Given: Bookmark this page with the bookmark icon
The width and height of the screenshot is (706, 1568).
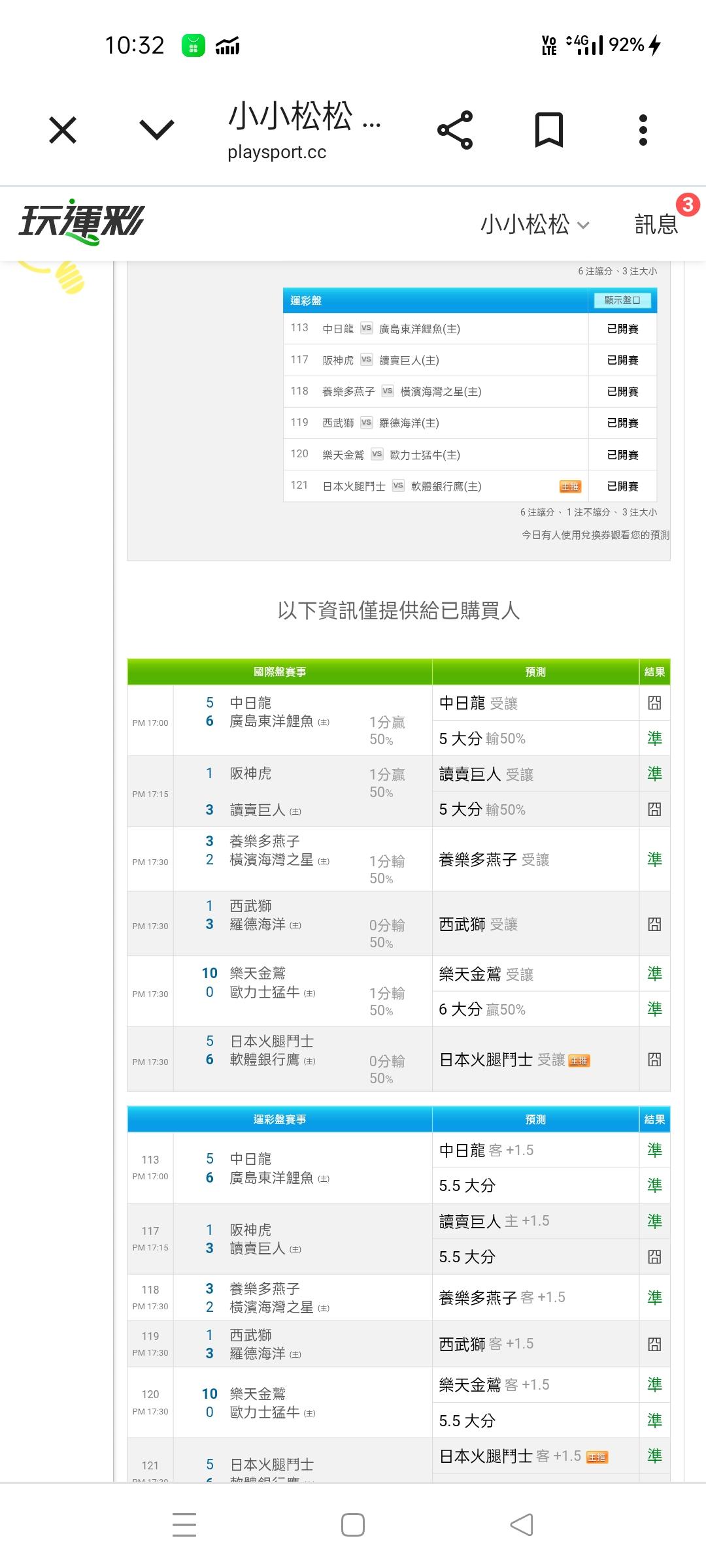Looking at the screenshot, I should point(549,129).
